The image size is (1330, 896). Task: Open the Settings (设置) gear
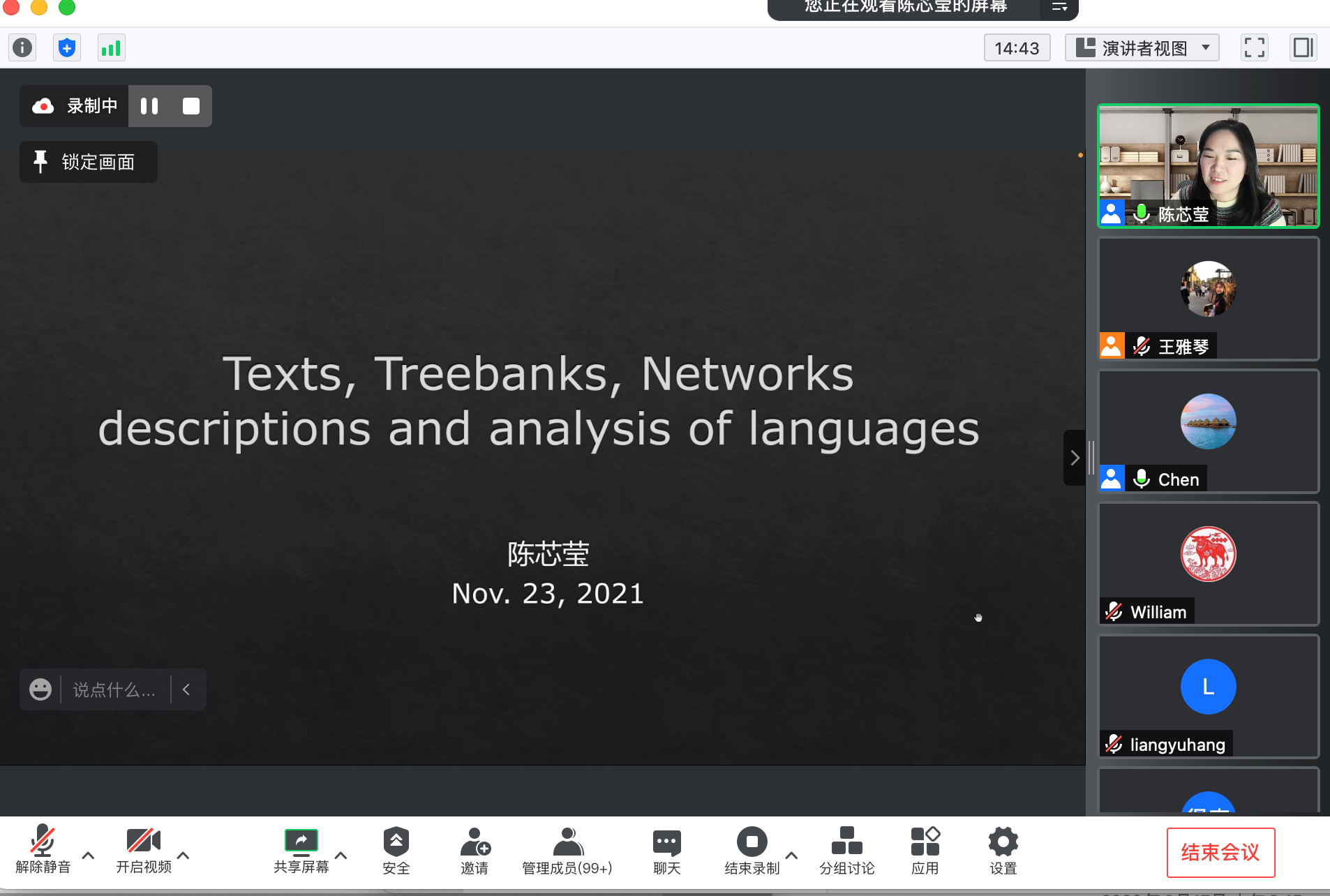[1003, 851]
